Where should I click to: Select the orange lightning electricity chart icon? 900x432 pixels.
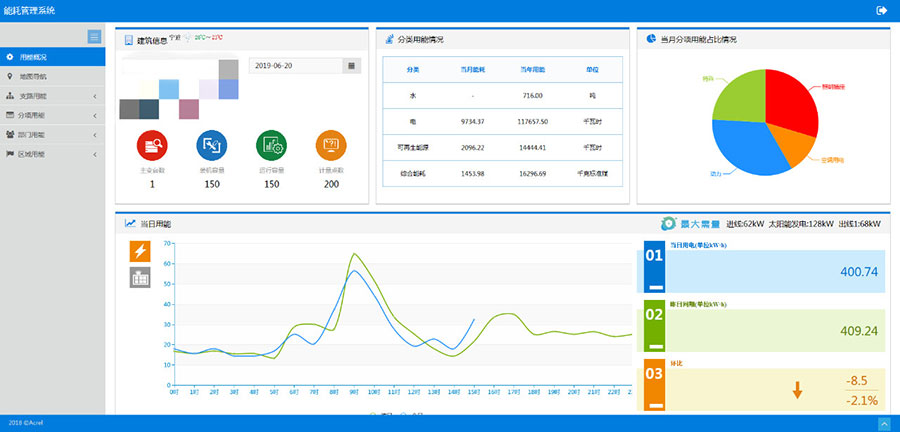coord(140,251)
